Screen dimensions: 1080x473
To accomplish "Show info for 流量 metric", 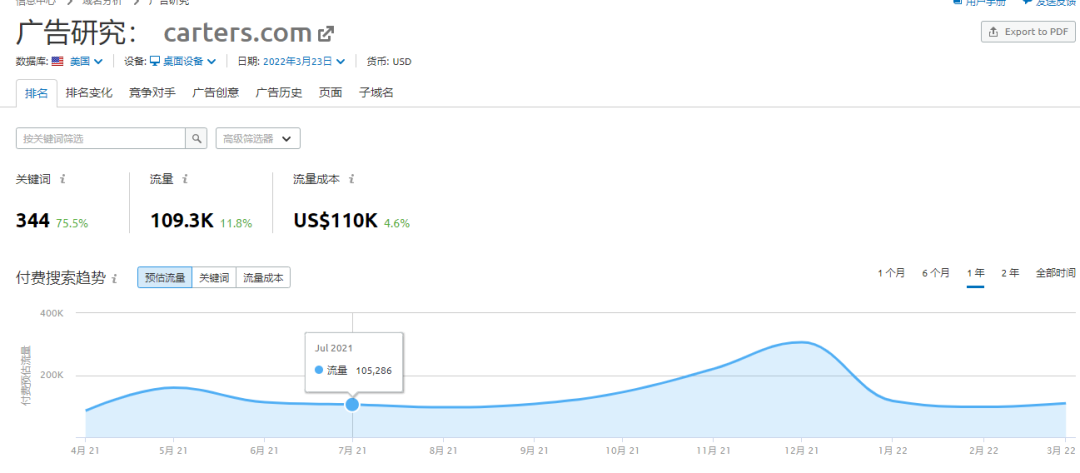I will tap(185, 179).
